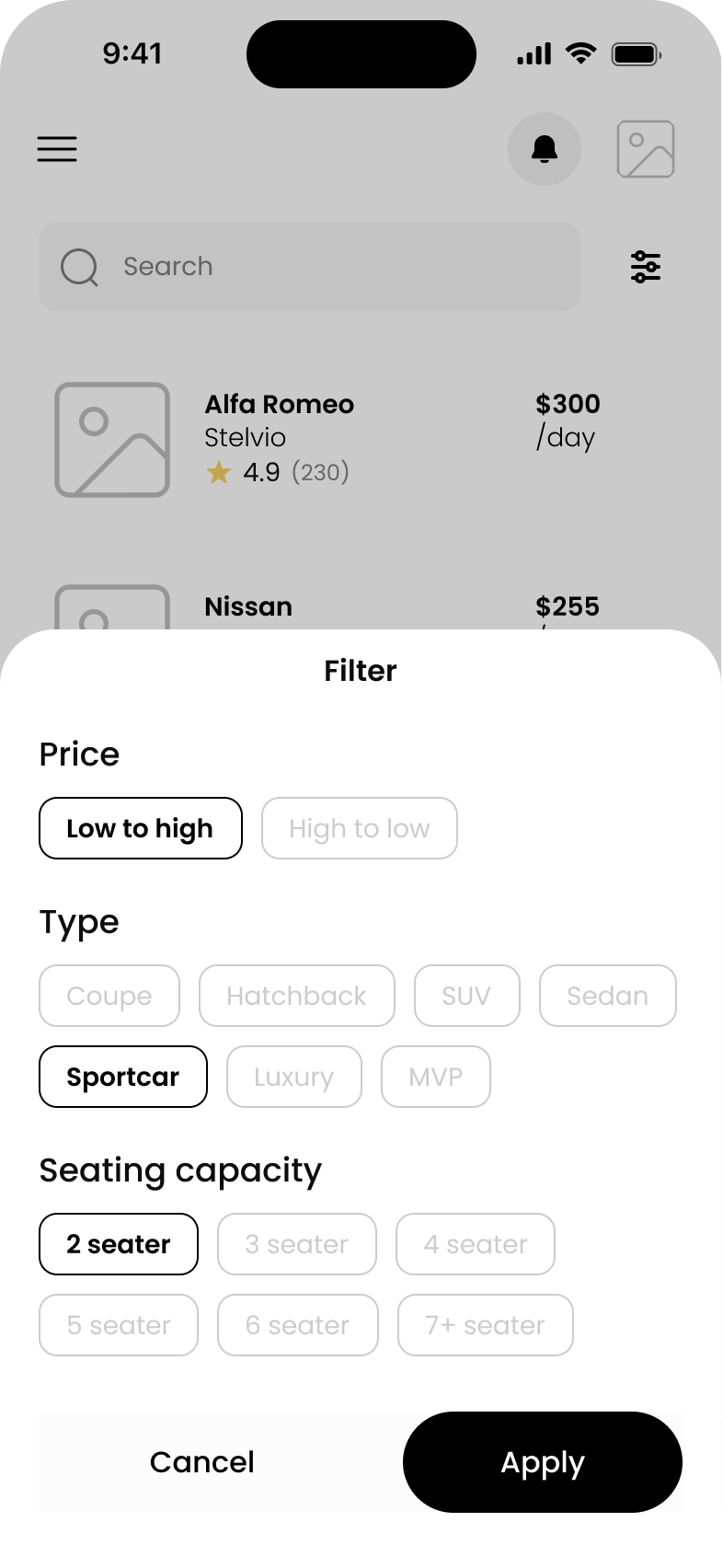Tap the Alfa Romeo car thumbnail
The image size is (723, 1568).
pyautogui.click(x=112, y=440)
